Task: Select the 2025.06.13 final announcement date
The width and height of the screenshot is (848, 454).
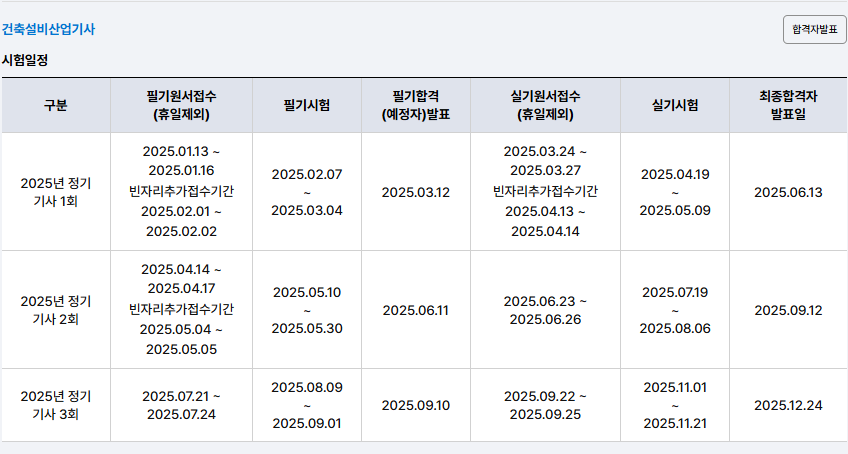Action: 788,192
